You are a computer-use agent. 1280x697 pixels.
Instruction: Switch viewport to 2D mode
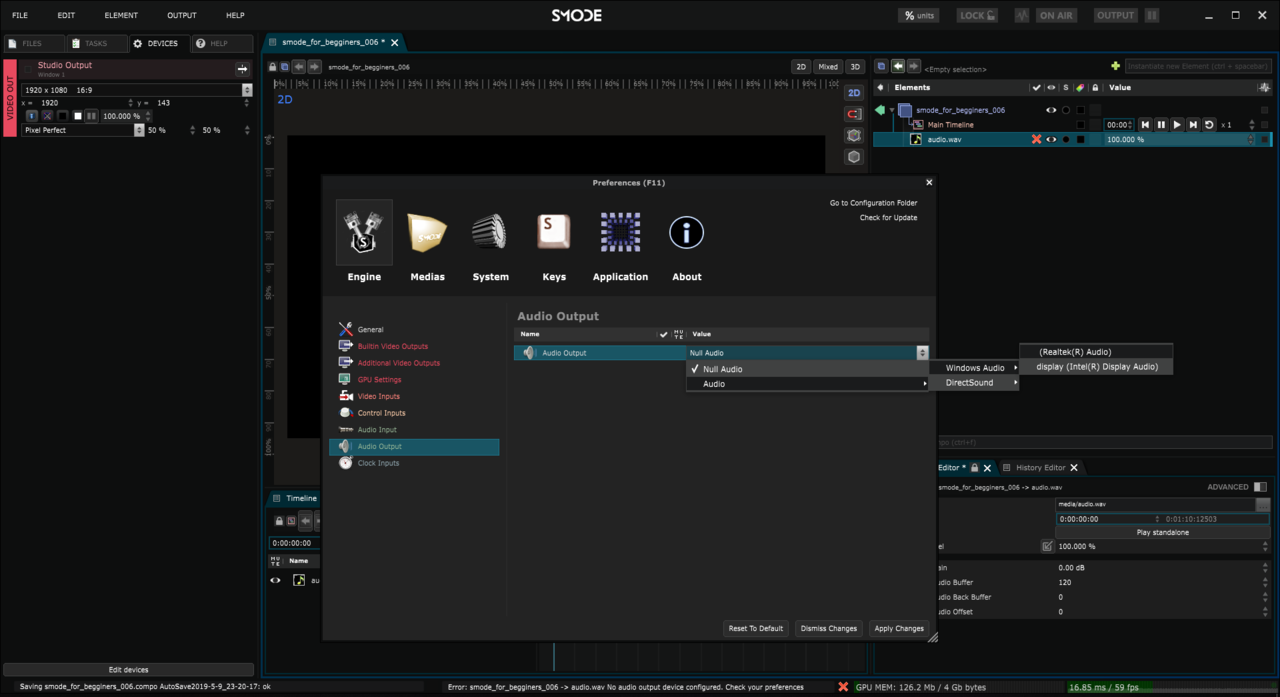coord(801,67)
